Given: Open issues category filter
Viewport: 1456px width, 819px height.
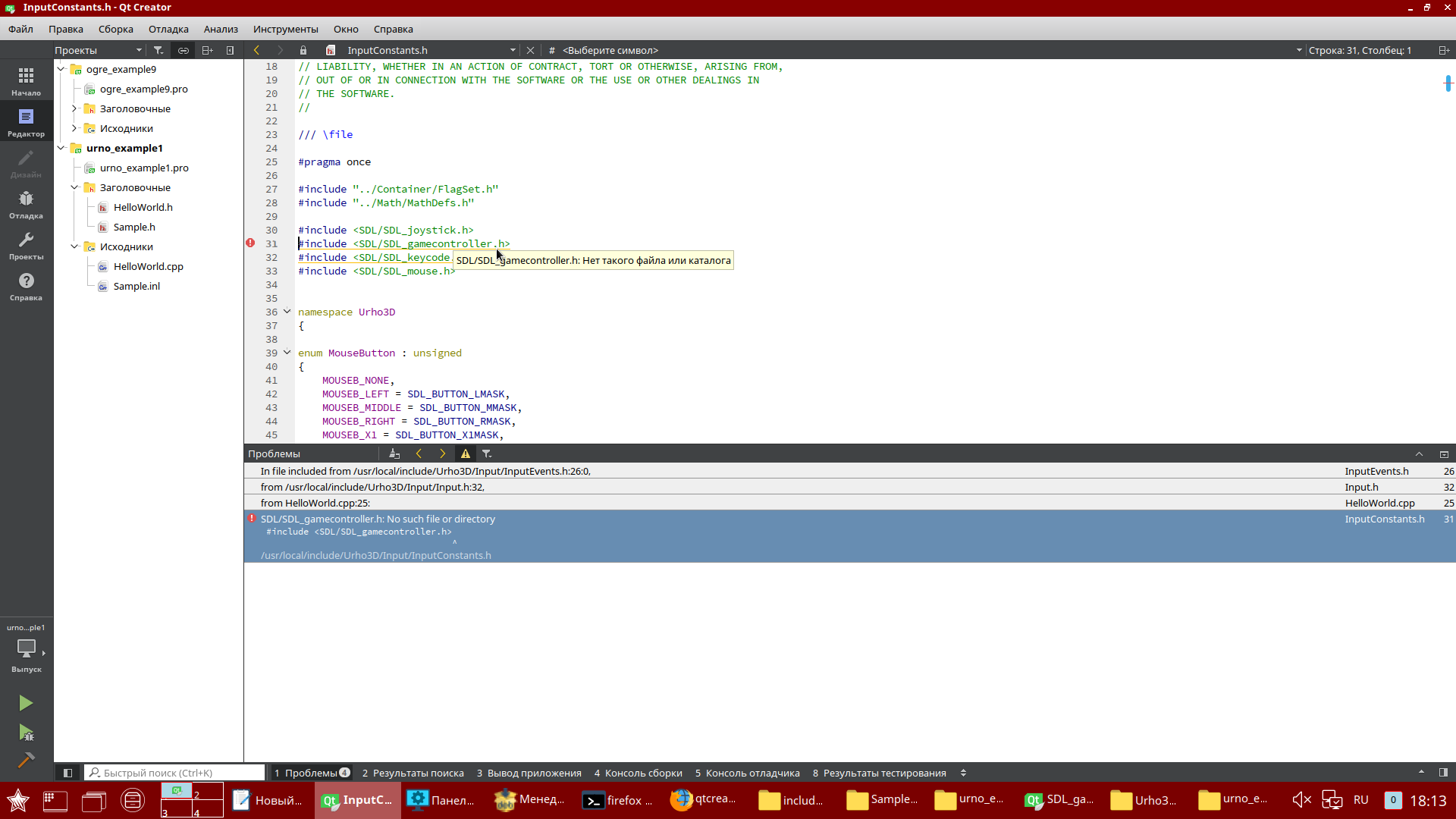Looking at the screenshot, I should pyautogui.click(x=487, y=453).
